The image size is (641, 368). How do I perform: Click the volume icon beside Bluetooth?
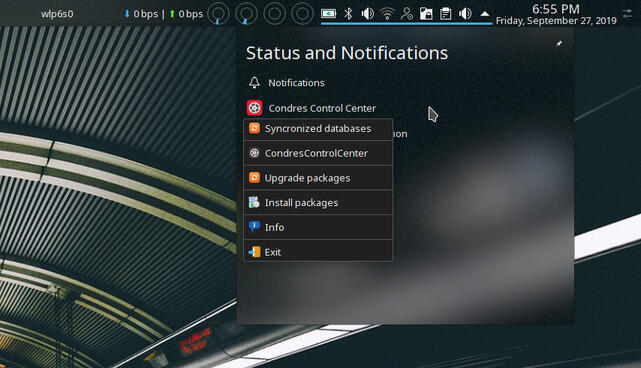pyautogui.click(x=368, y=14)
